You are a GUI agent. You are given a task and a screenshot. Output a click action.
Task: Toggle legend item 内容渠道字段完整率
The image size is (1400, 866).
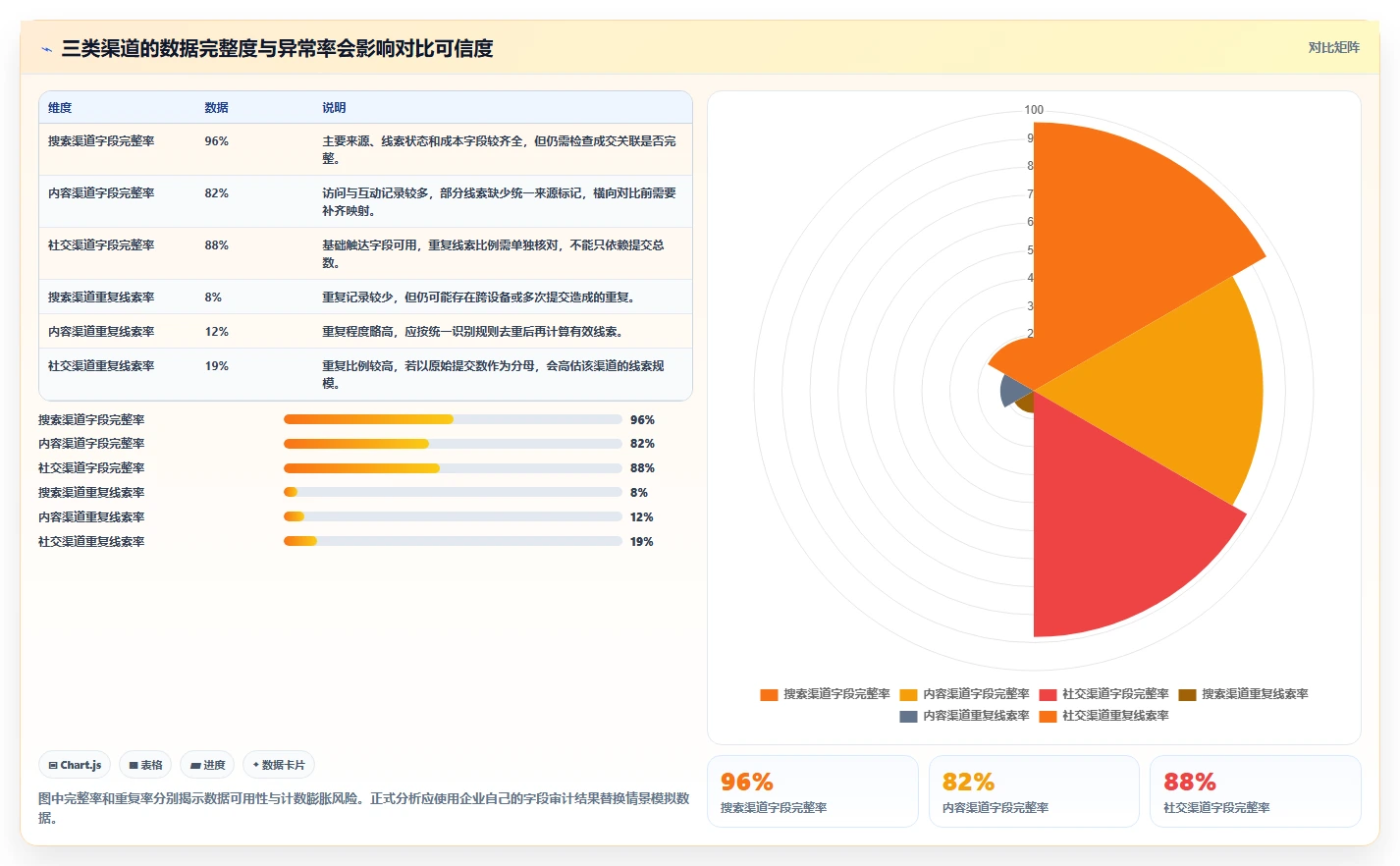pos(964,694)
